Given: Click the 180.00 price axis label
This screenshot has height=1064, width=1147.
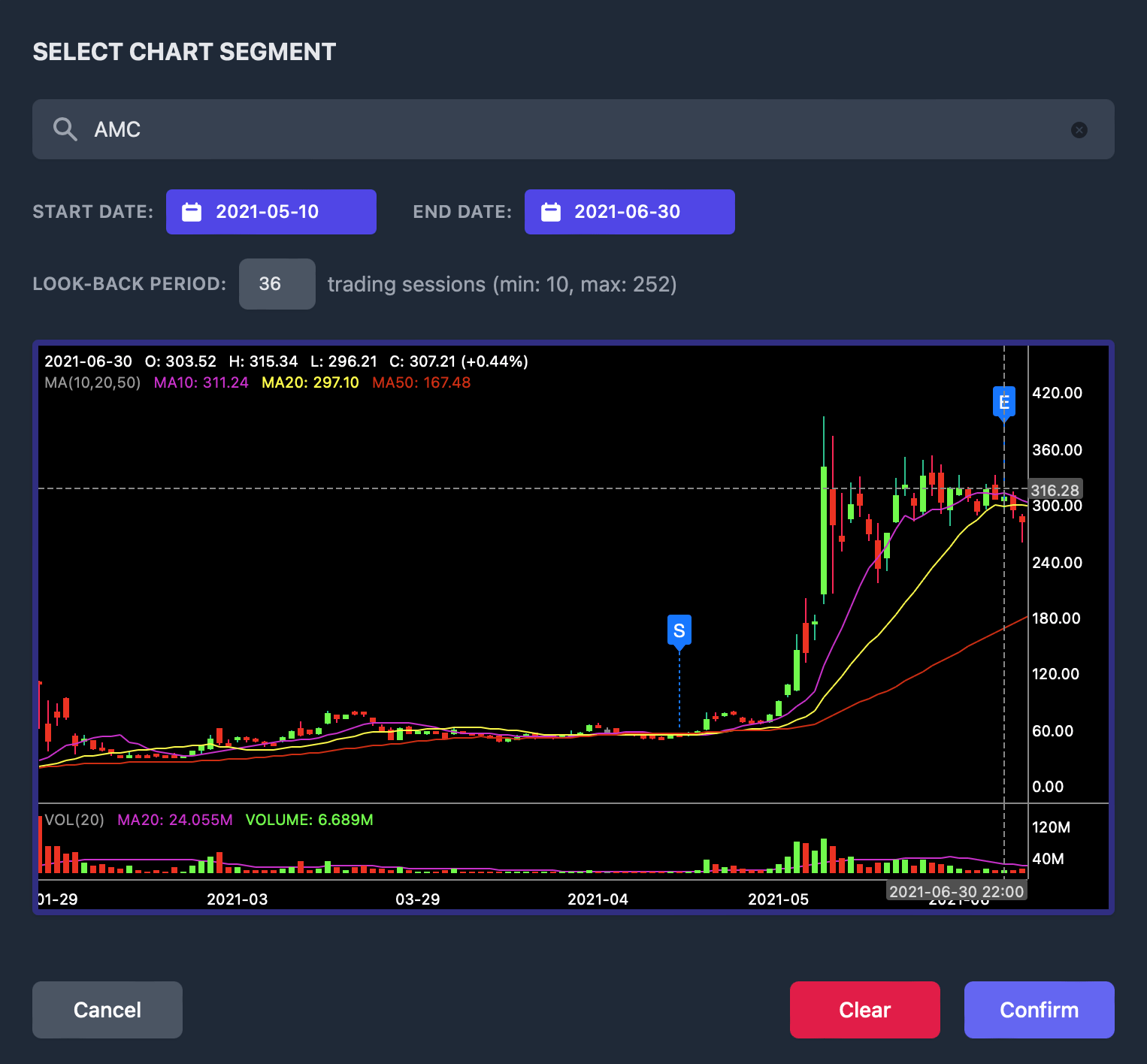Looking at the screenshot, I should click(1056, 618).
